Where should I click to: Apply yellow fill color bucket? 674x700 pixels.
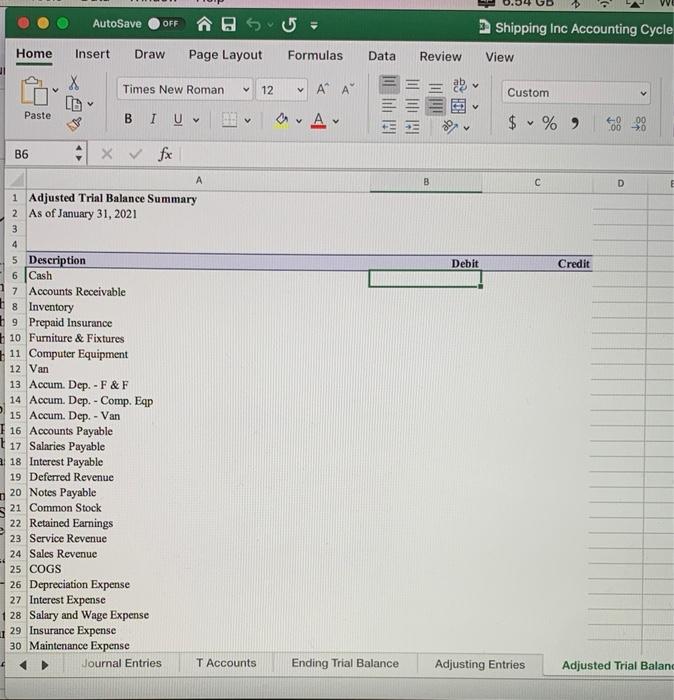pos(281,121)
